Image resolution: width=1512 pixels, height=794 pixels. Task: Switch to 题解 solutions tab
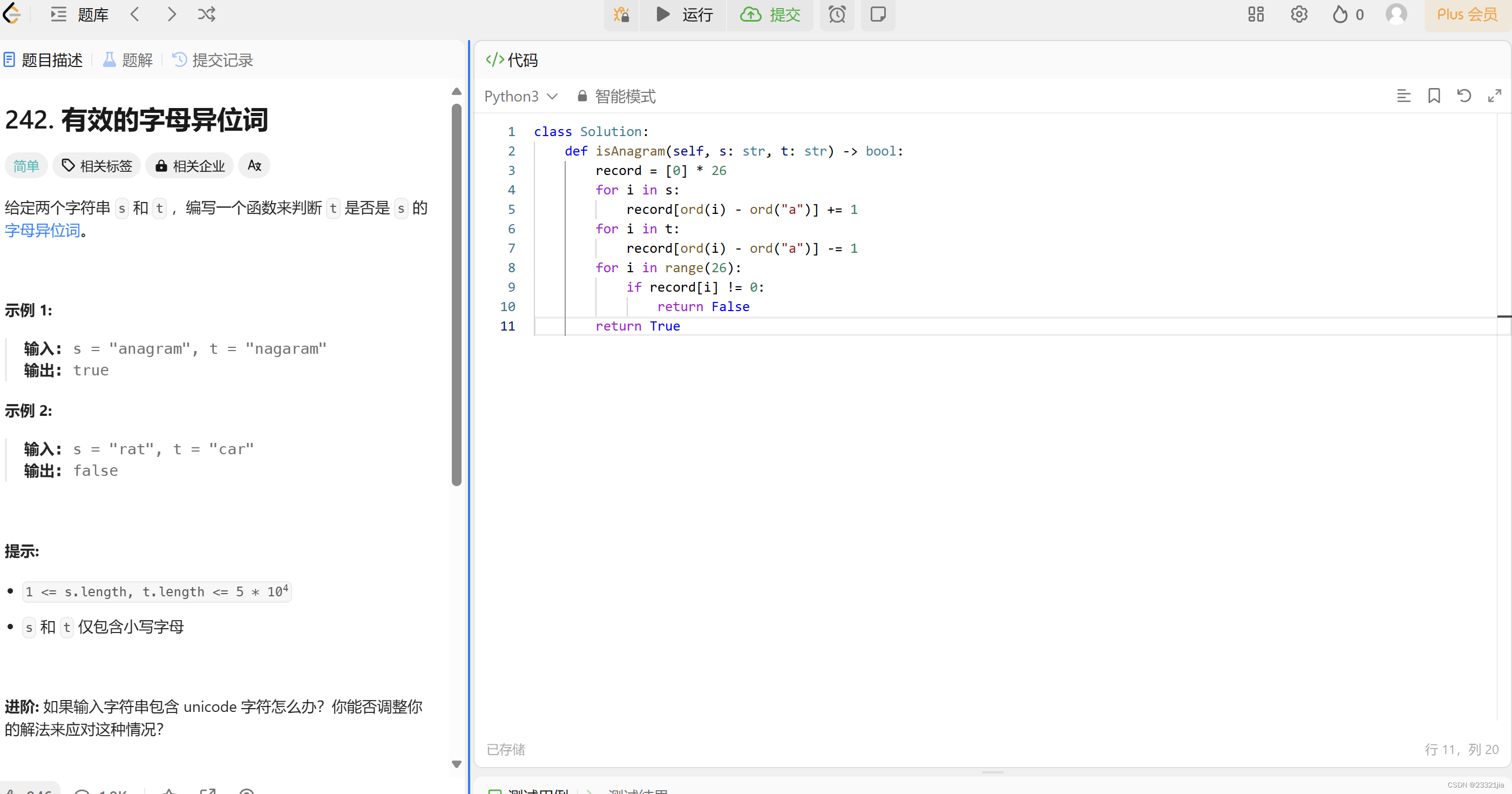tap(128, 60)
